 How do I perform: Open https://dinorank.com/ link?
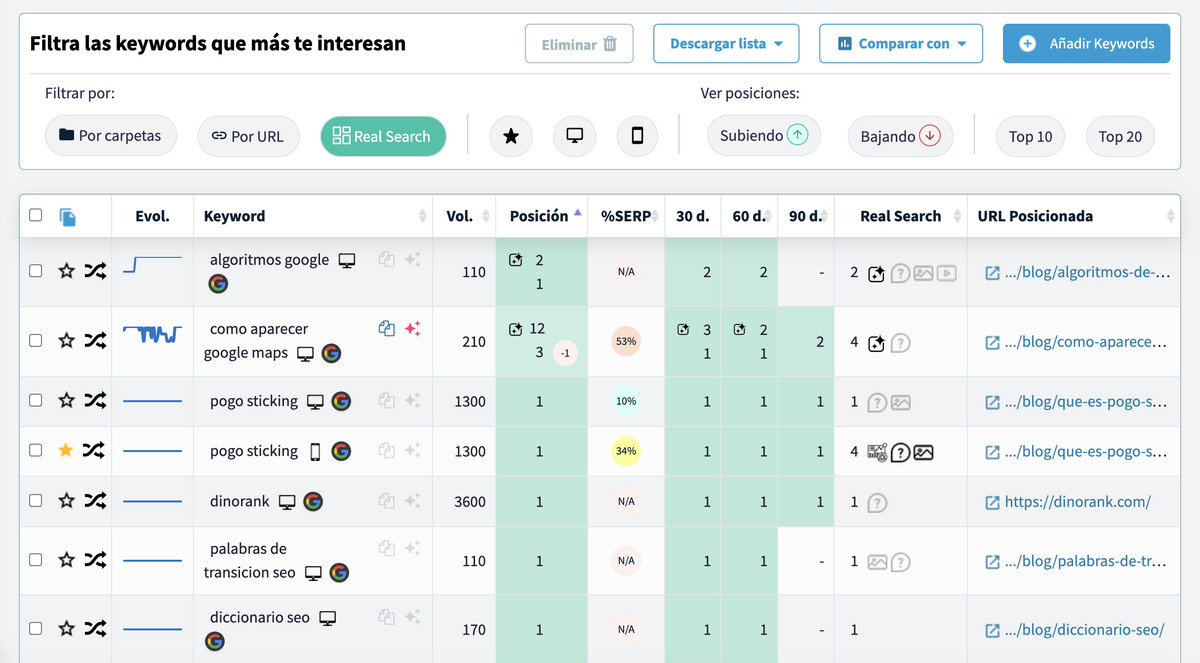click(1078, 502)
